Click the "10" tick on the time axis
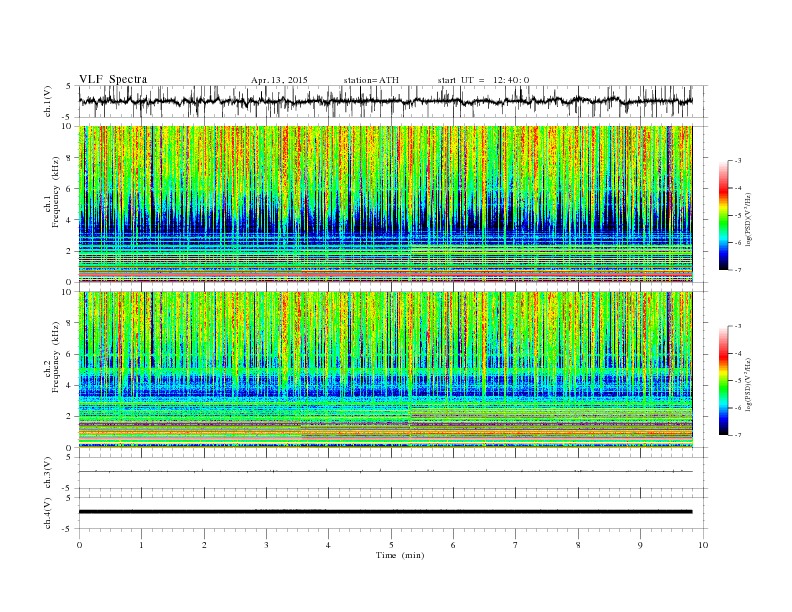This screenshot has width=792, height=612. pos(703,545)
